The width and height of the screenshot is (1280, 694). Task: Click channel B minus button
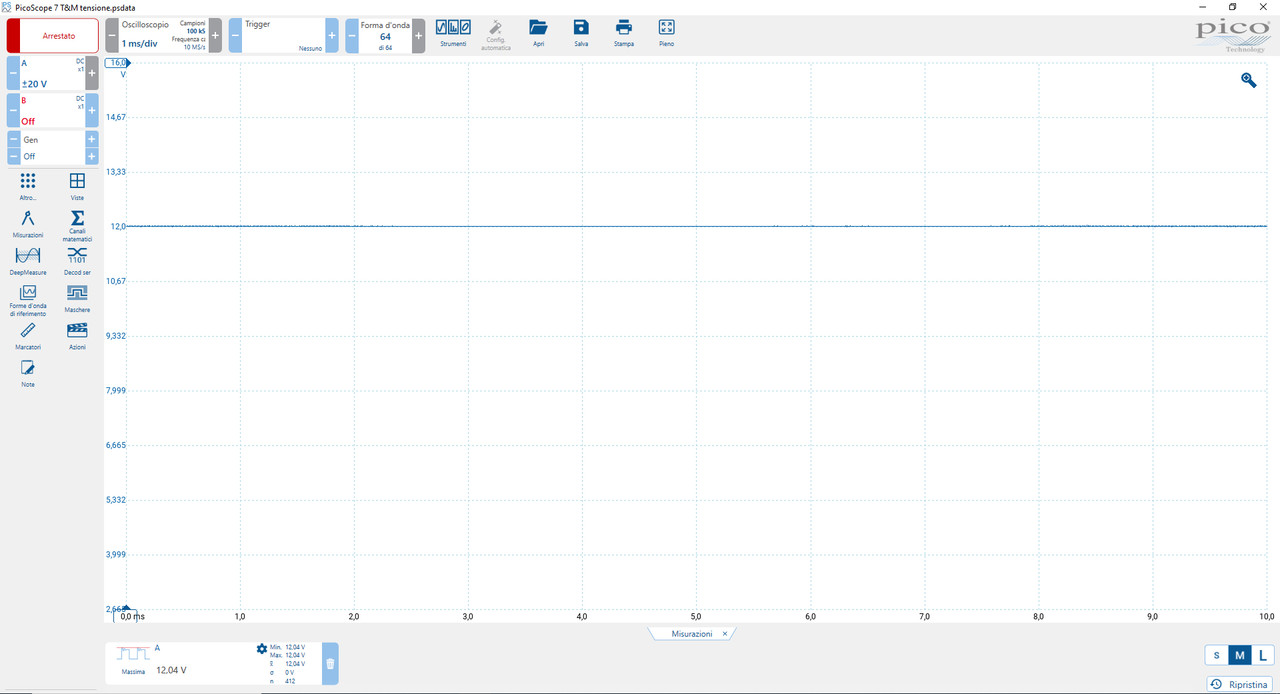pos(13,110)
